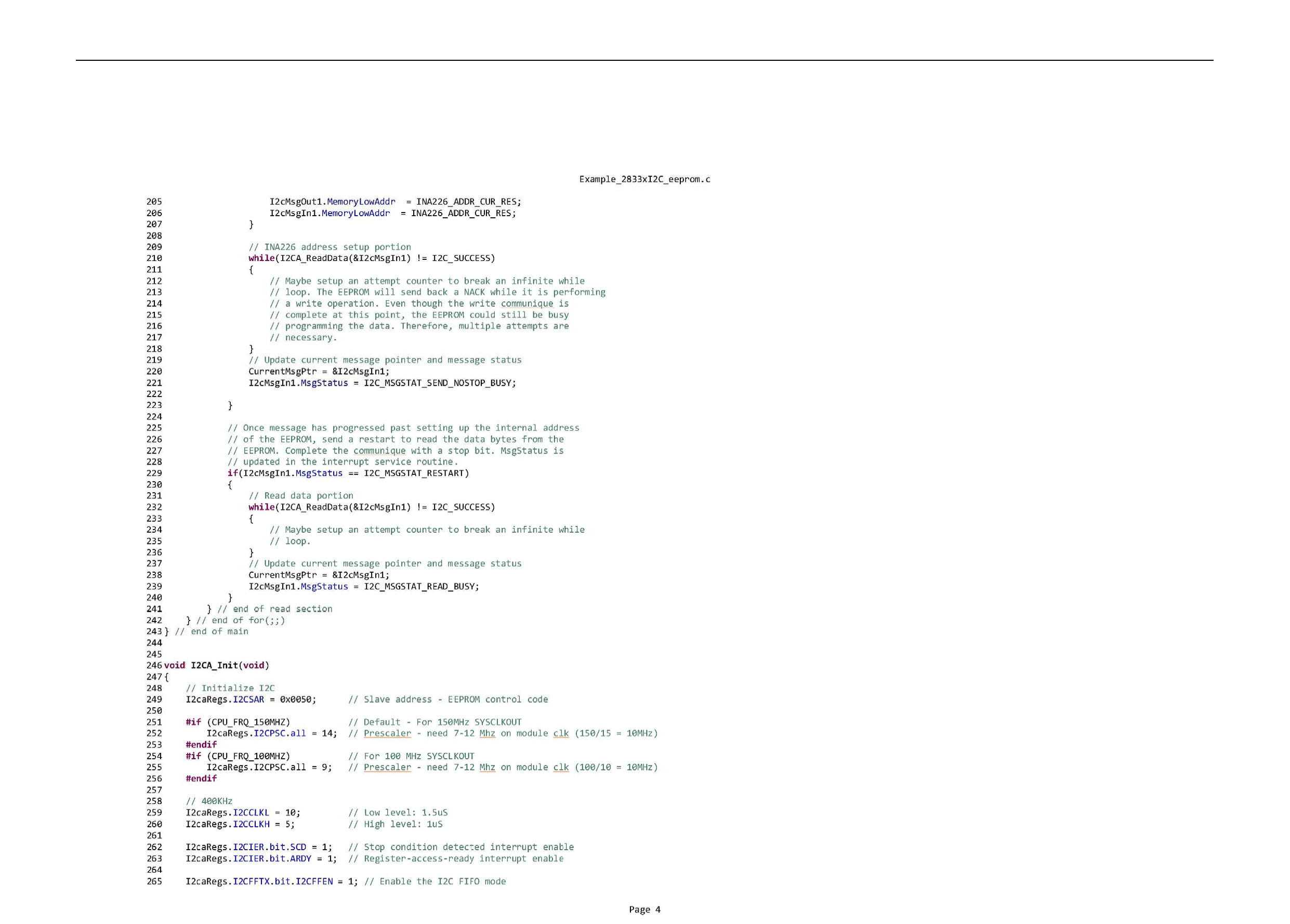Click the Page 4 footer label
Image resolution: width=1290 pixels, height=924 pixels.
coord(644,909)
